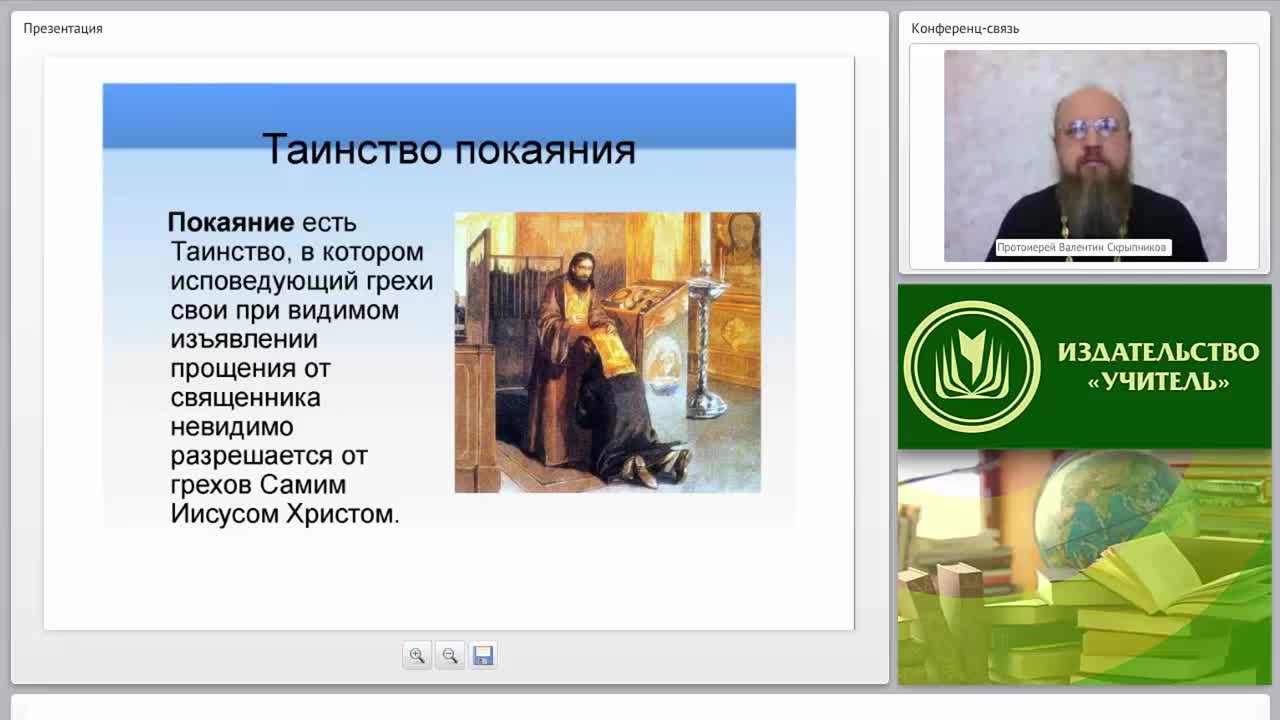Zoom out of the presentation slide

pos(450,656)
